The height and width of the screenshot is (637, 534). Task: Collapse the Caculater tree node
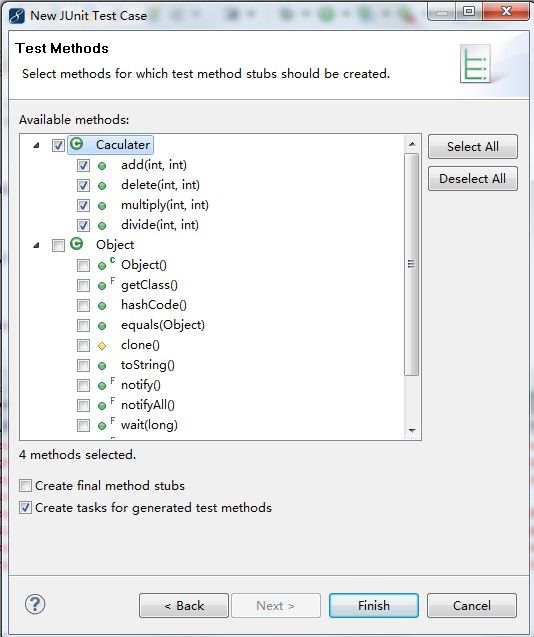coord(37,145)
